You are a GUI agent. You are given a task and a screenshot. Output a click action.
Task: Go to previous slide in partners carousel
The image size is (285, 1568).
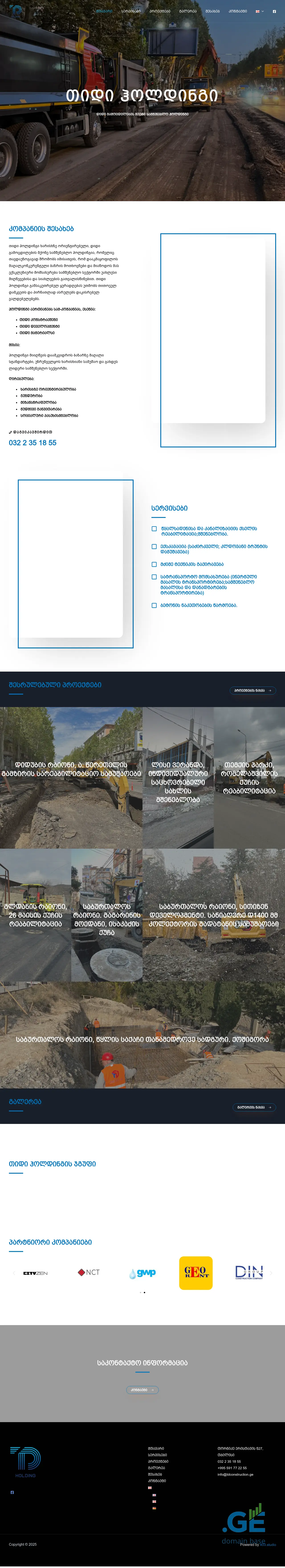tap(13, 1273)
